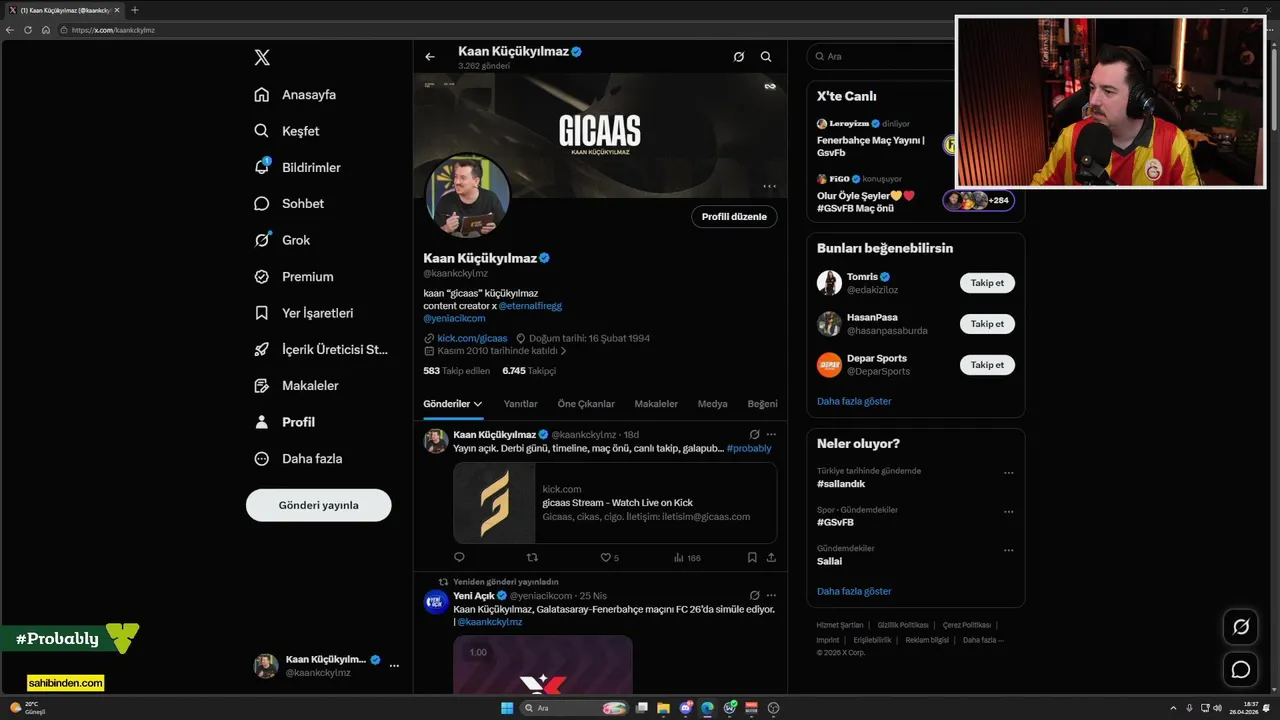Click the back arrow in profile header
Screen dimensions: 1280x720
[x=430, y=57]
